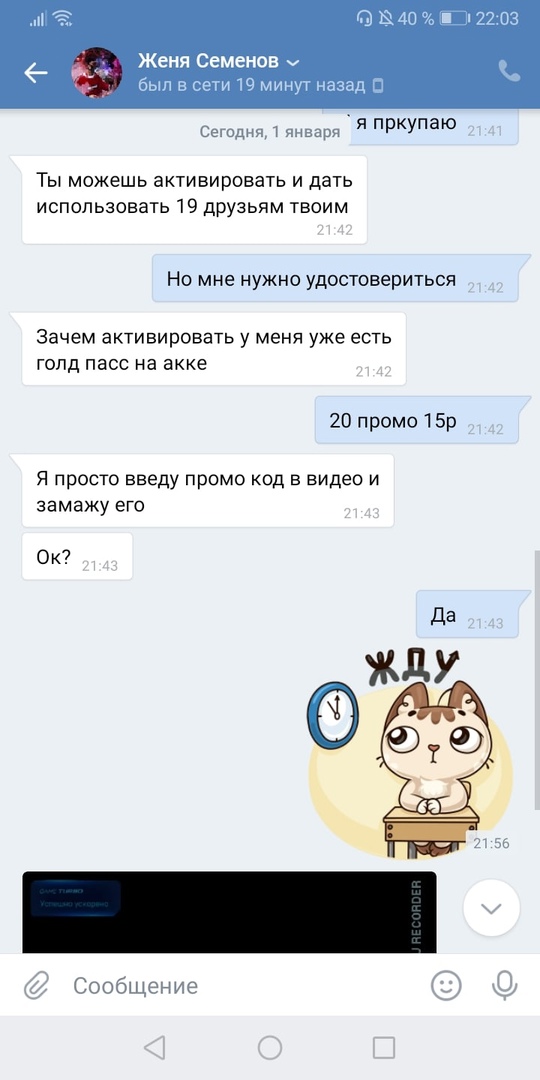Viewport: 540px width, 1080px height.
Task: Select message about голд пасс на акке
Action: tap(214, 349)
